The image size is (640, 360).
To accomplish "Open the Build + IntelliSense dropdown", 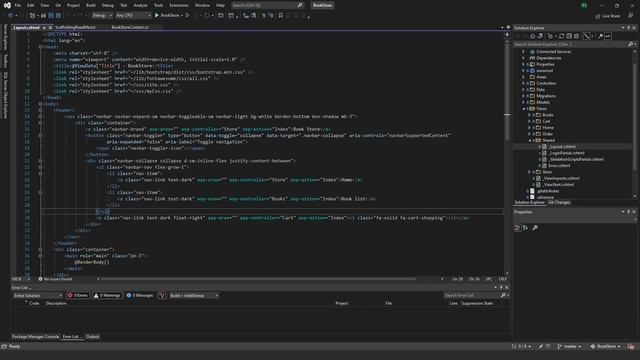I will tap(194, 296).
